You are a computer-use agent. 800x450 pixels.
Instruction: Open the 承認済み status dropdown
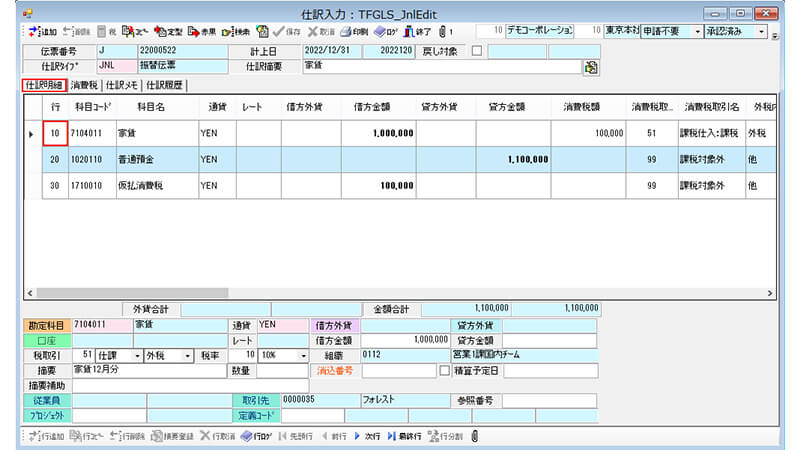762,32
